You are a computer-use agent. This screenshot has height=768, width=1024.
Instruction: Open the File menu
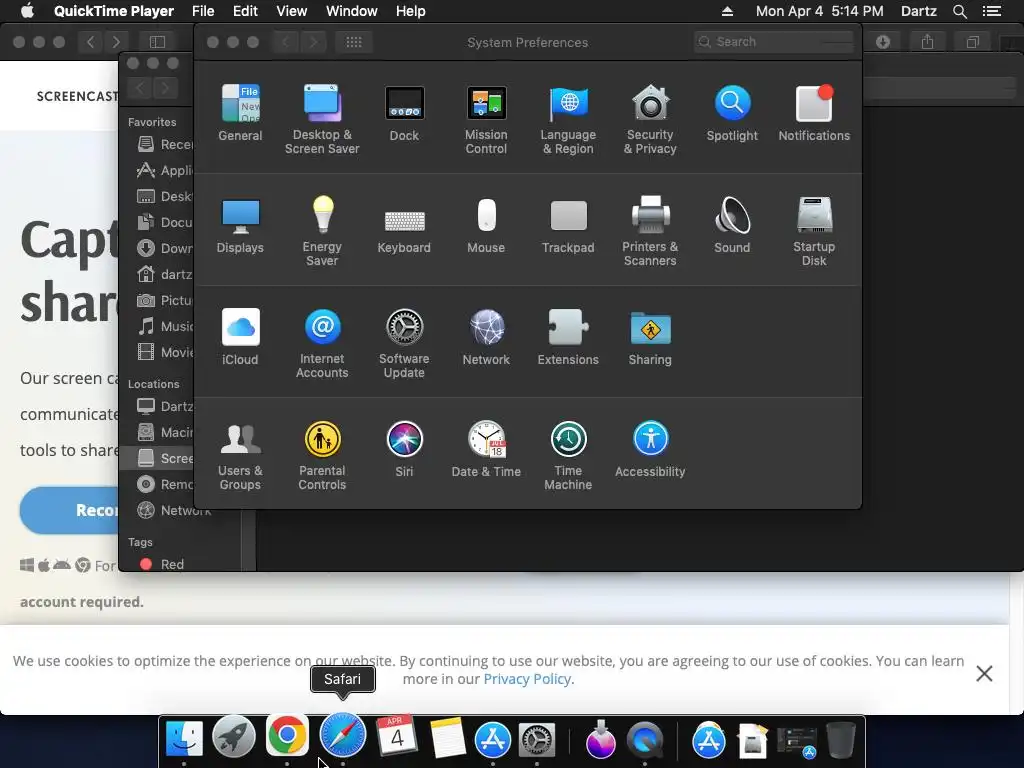click(203, 11)
